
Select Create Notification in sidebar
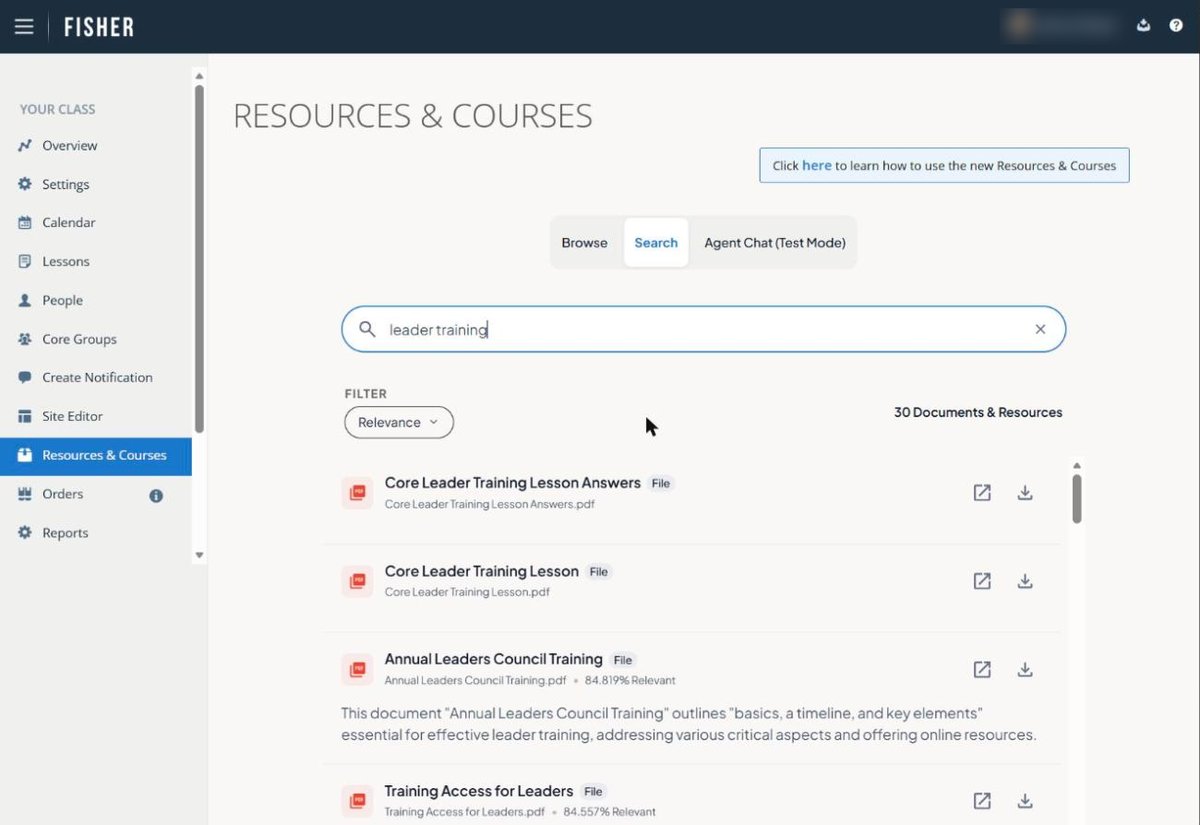click(x=96, y=378)
